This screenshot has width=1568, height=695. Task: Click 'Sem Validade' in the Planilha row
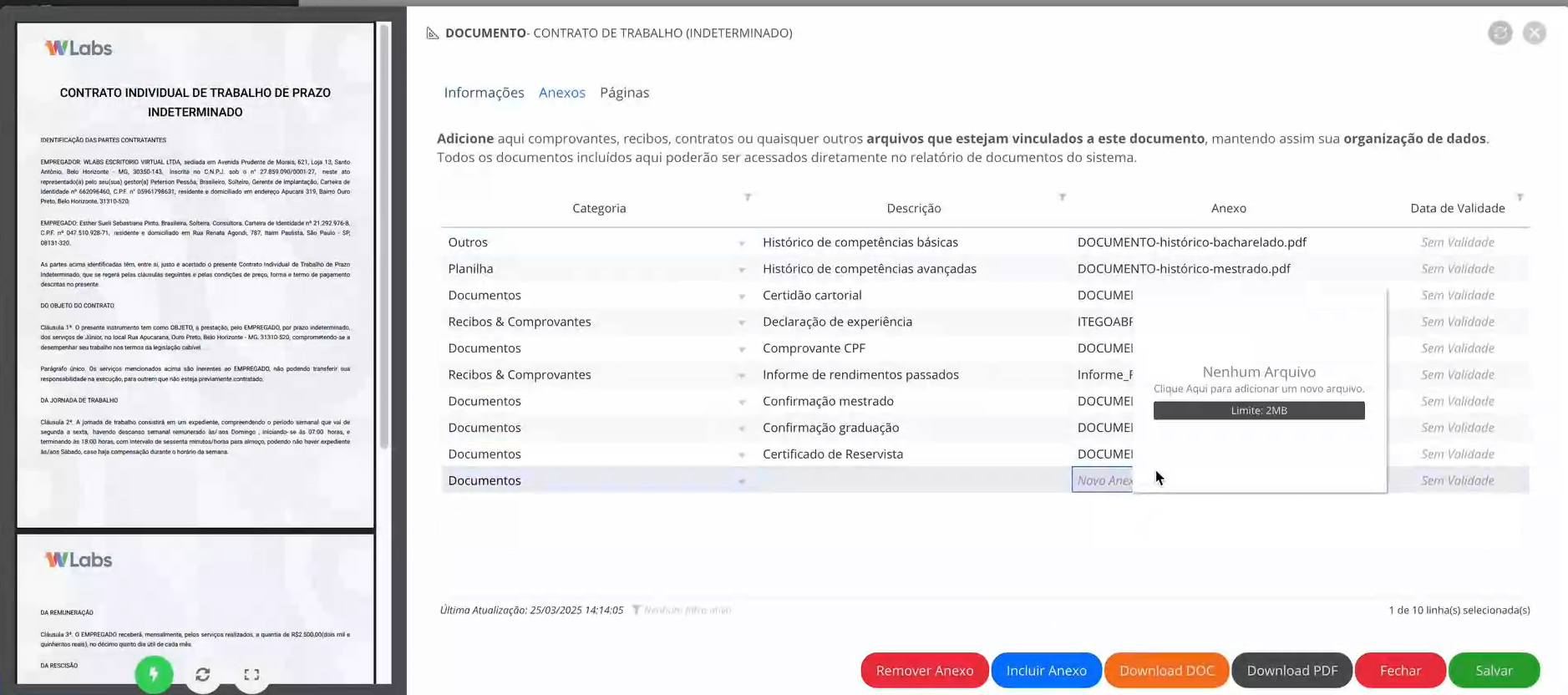point(1458,269)
